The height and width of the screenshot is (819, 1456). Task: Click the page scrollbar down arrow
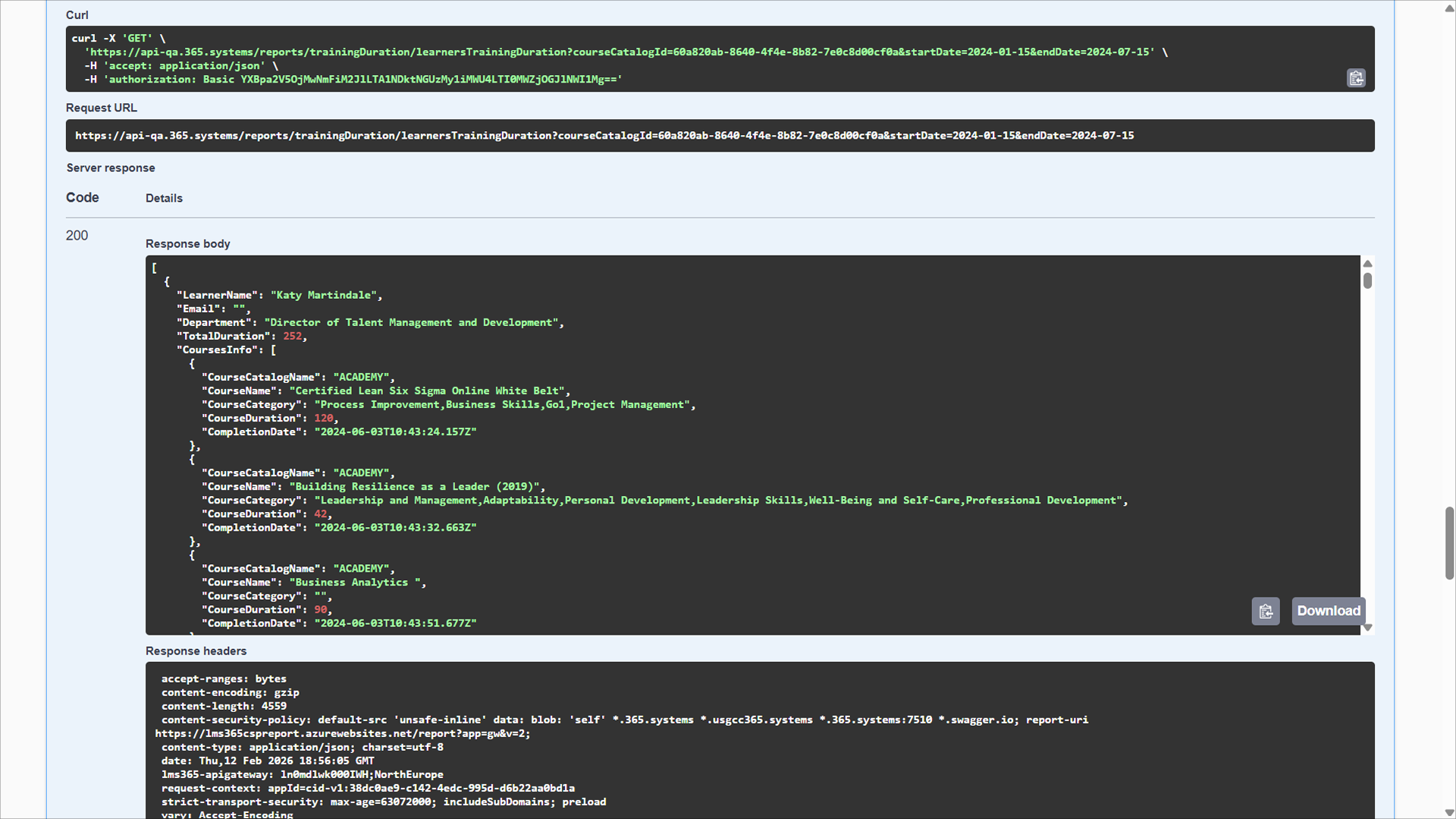[1449, 811]
